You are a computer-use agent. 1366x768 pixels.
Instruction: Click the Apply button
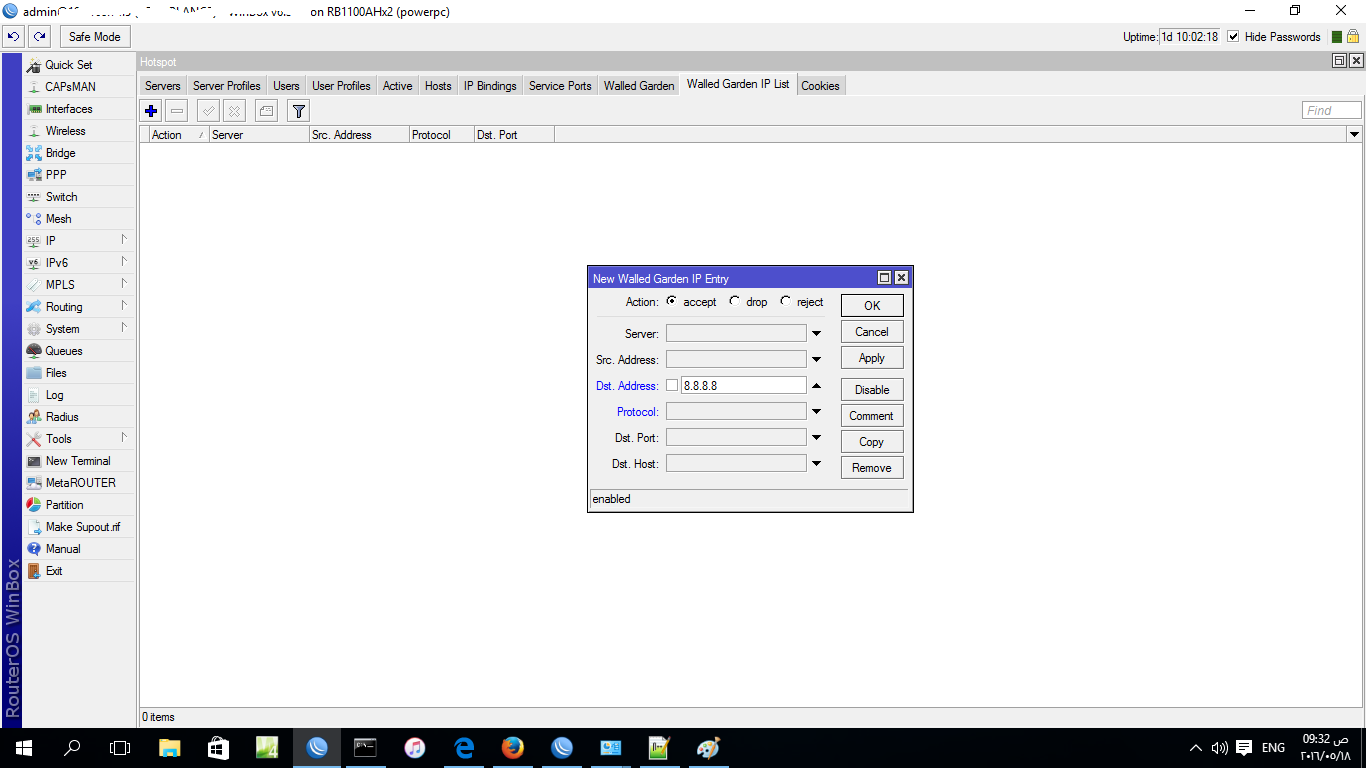click(872, 358)
